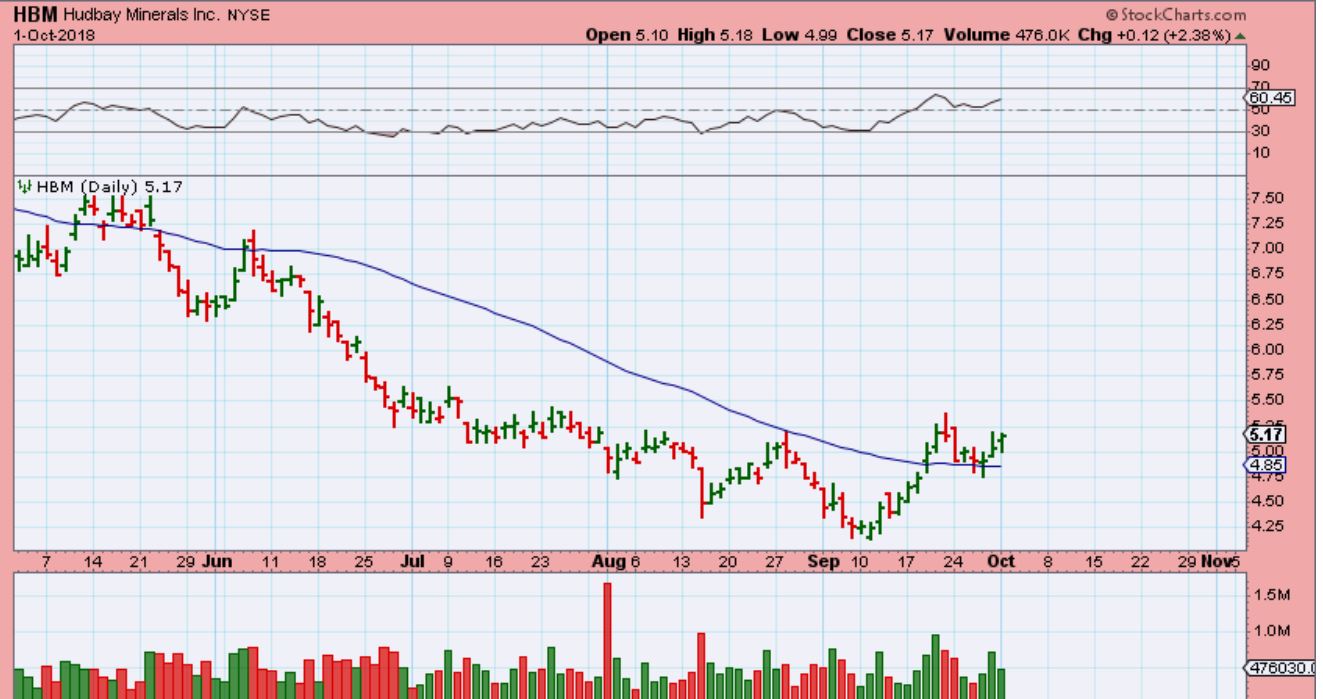Click the tallest red volume bar in early August
The image size is (1323, 699).
(x=607, y=640)
